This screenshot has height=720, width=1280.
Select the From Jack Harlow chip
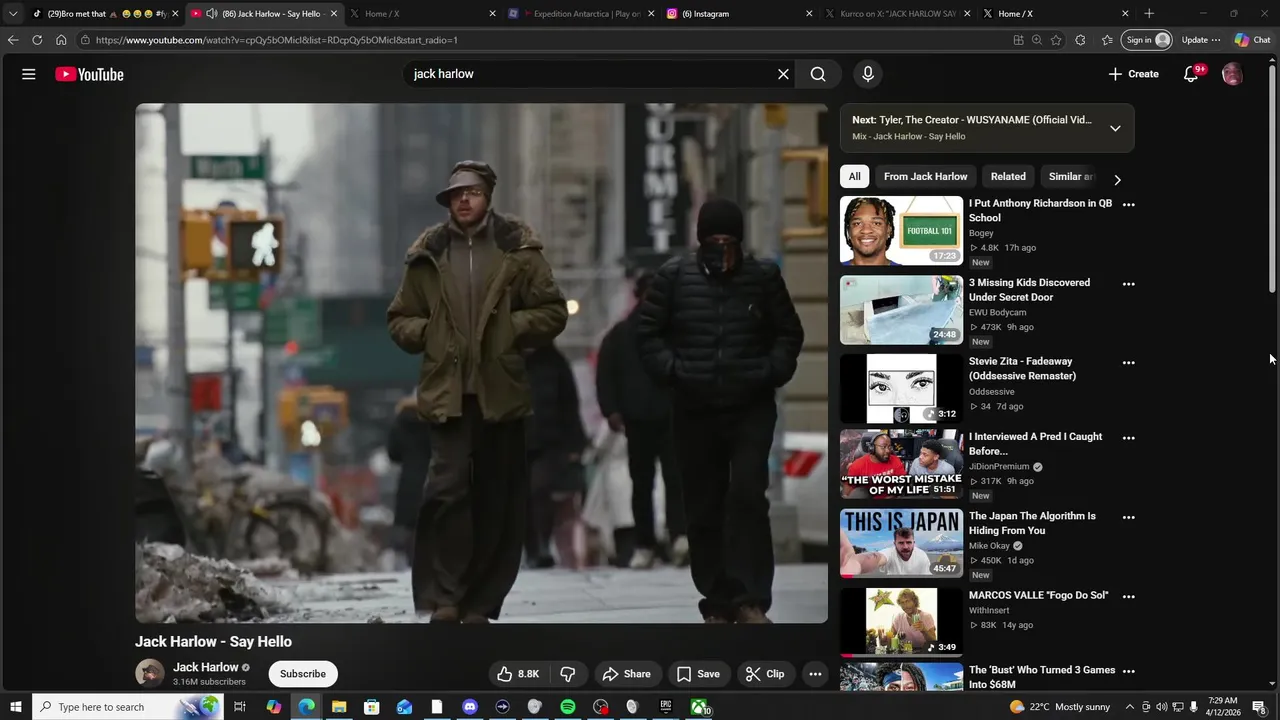(925, 177)
